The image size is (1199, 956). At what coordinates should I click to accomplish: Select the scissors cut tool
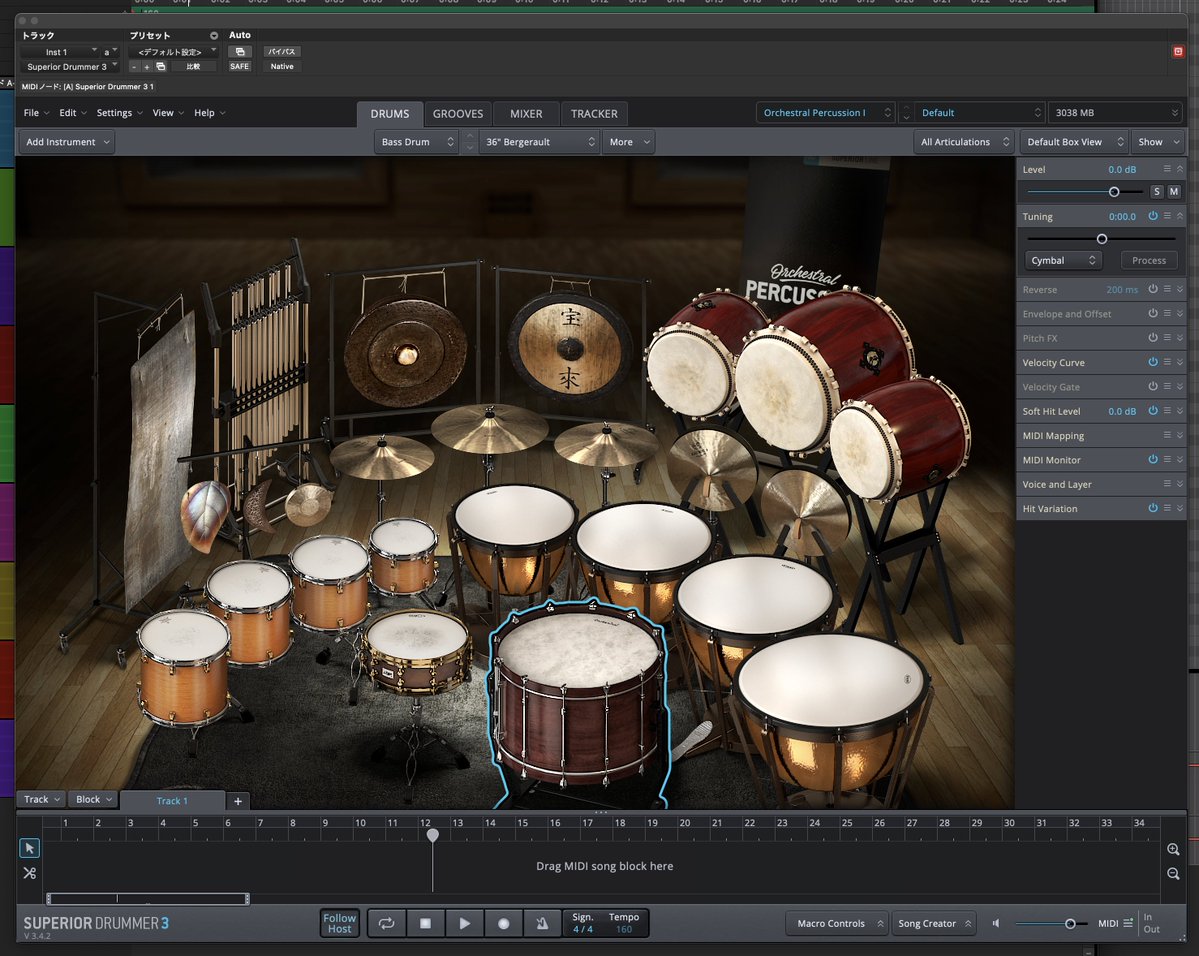(x=29, y=873)
